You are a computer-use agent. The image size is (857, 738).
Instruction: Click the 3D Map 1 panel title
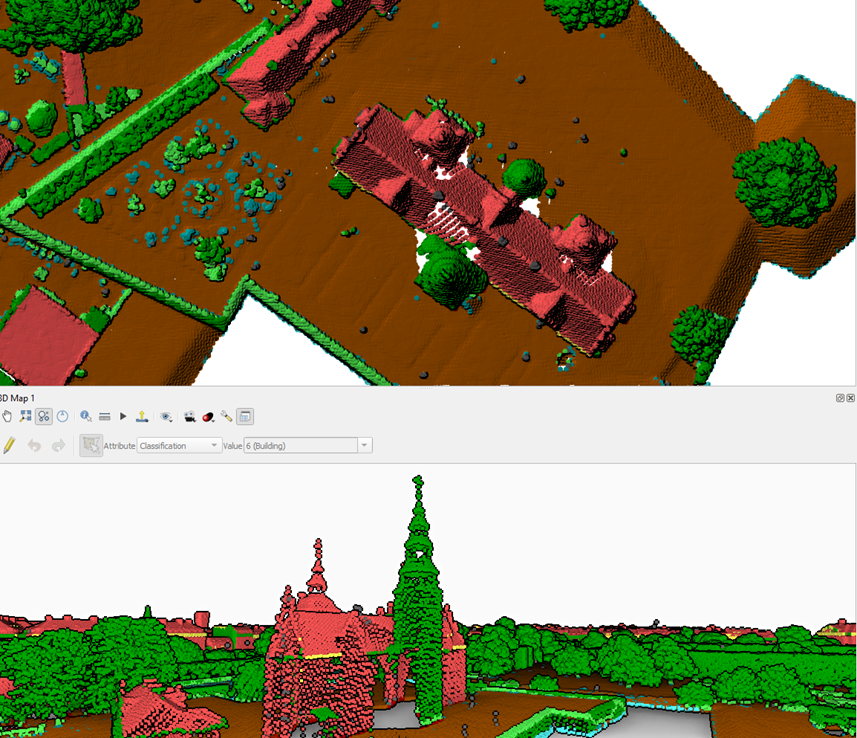tap(17, 398)
